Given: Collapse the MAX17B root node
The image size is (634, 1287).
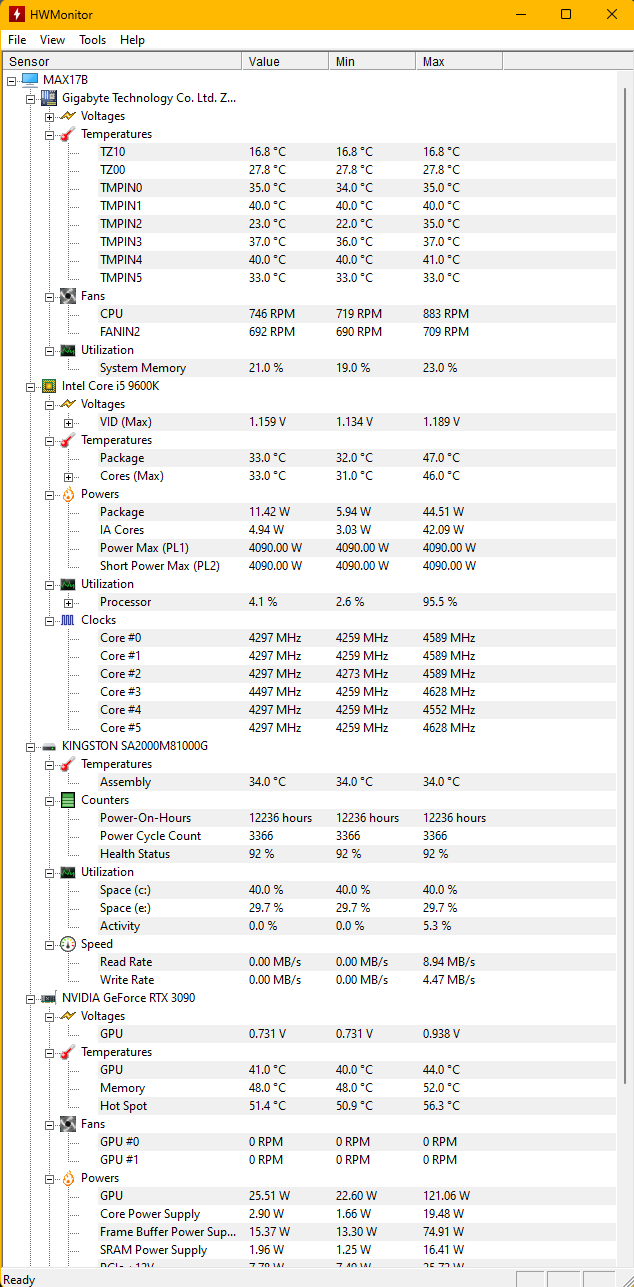Looking at the screenshot, I should pos(11,81).
